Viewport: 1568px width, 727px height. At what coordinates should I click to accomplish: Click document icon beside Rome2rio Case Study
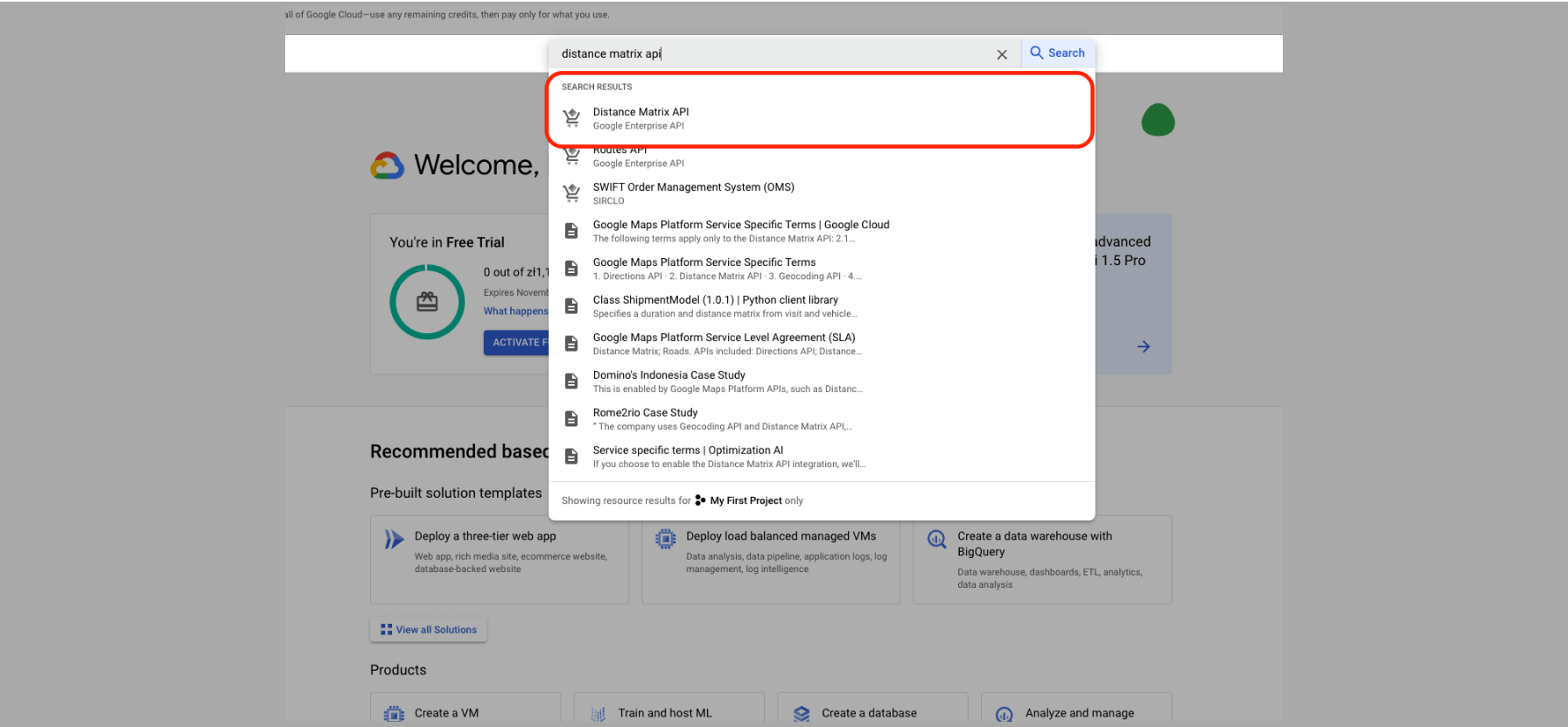coord(571,419)
